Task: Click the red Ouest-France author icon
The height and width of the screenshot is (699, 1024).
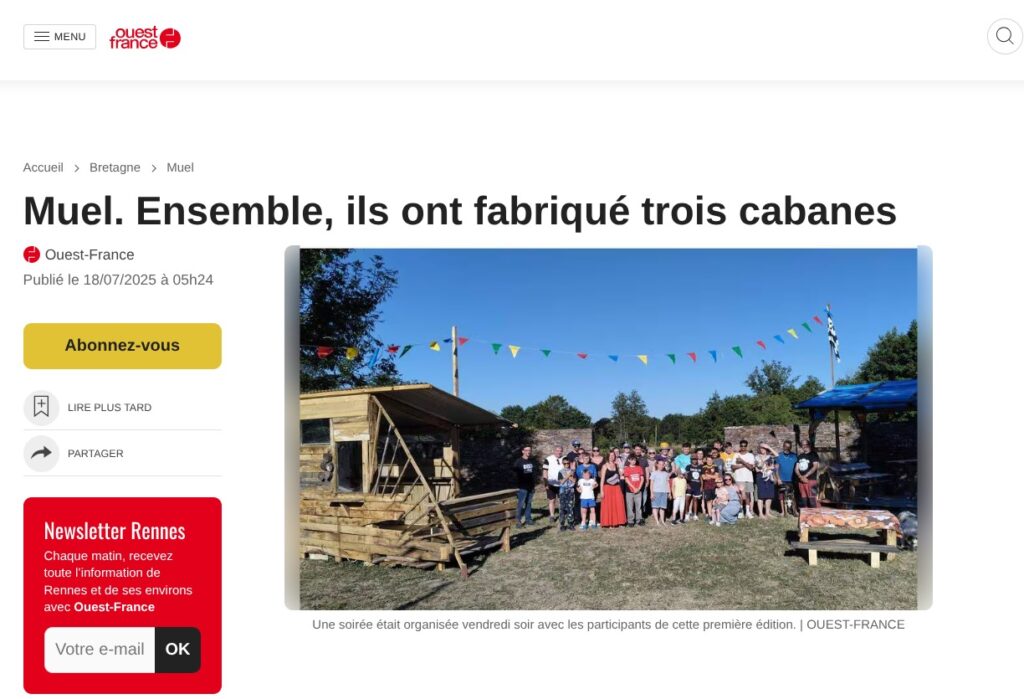Action: coord(31,254)
